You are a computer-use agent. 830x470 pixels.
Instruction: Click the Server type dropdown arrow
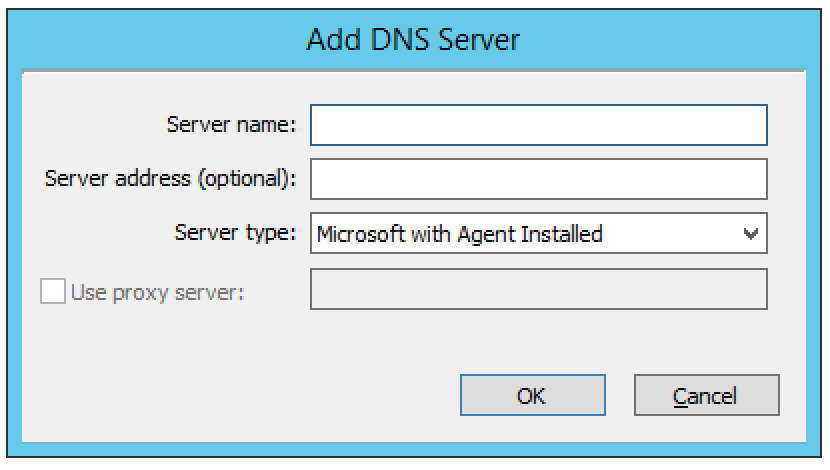tap(750, 234)
